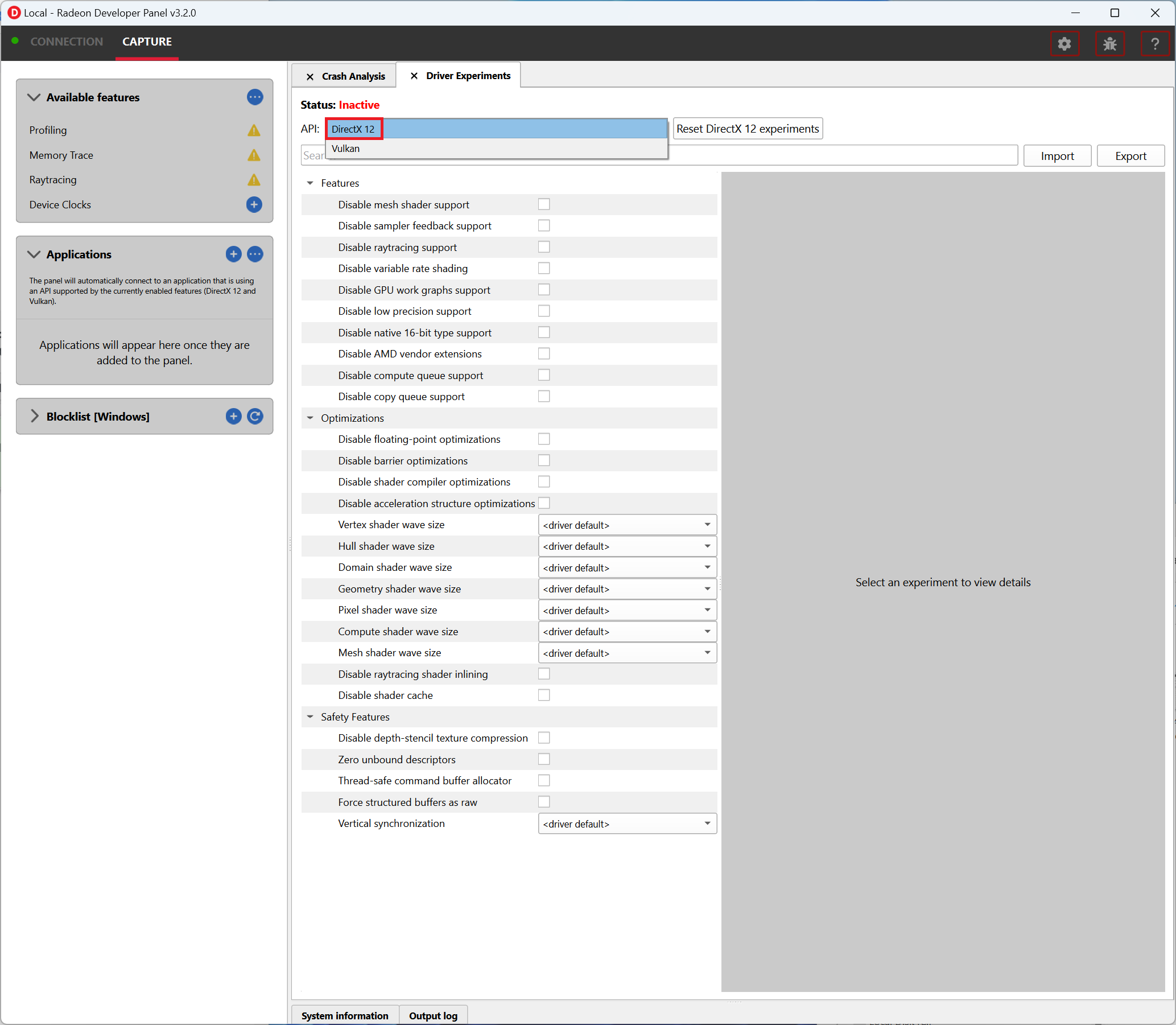
Task: Click the Export button
Action: pos(1130,155)
